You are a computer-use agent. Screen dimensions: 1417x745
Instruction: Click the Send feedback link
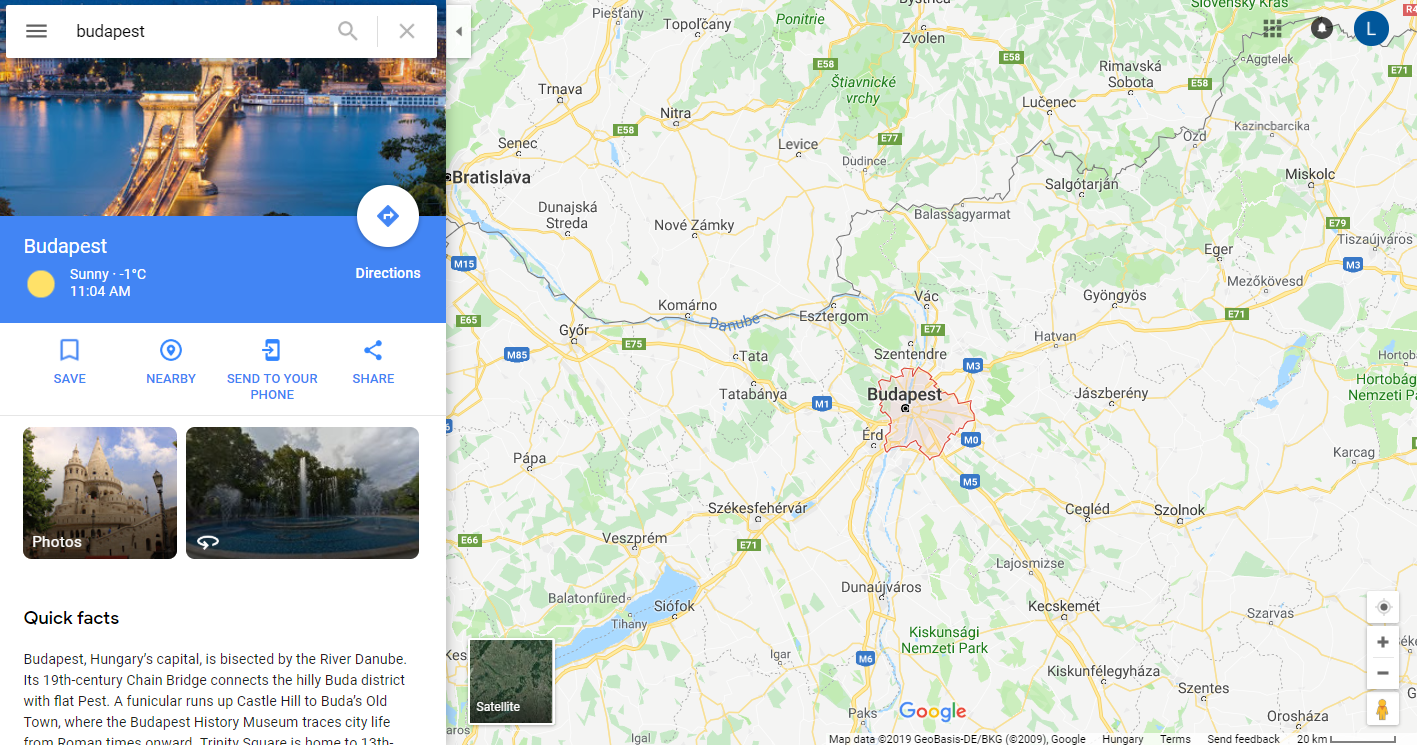coord(1243,739)
